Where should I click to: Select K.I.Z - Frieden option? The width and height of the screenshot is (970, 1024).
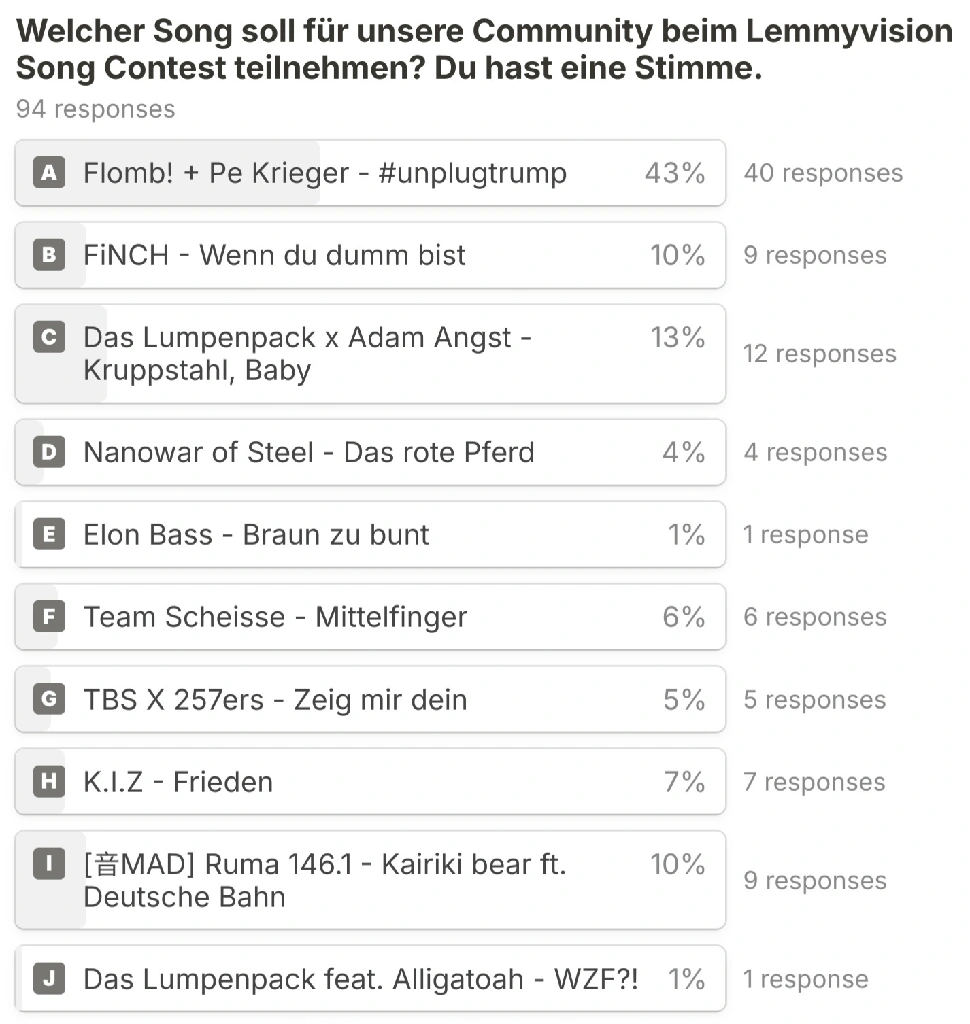pos(370,782)
